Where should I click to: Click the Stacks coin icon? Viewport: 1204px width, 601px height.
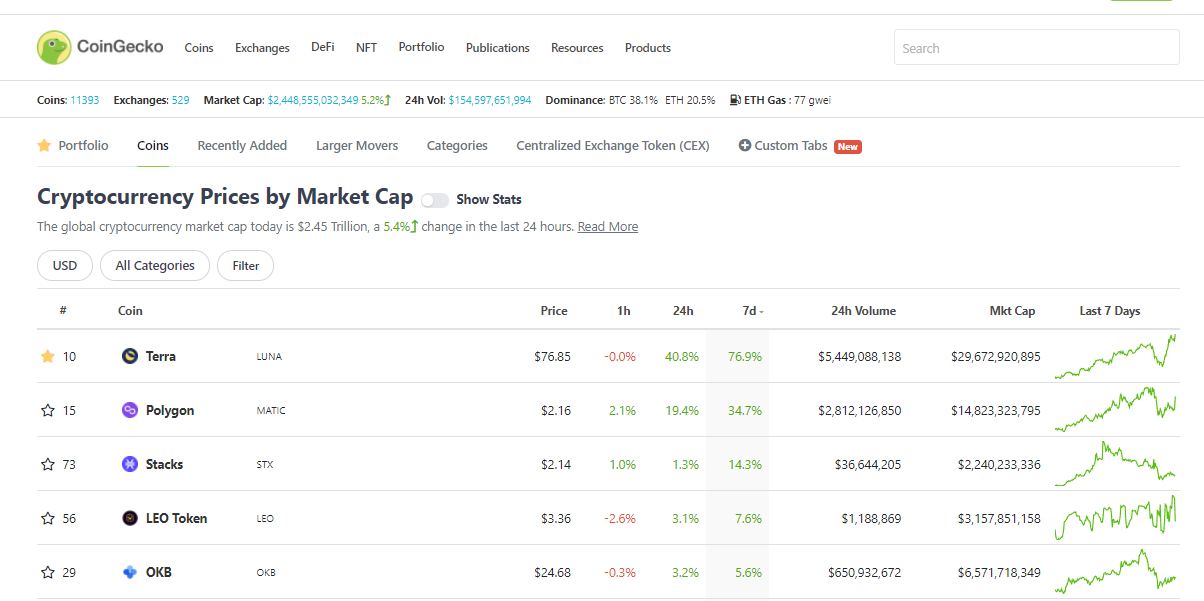pyautogui.click(x=129, y=464)
